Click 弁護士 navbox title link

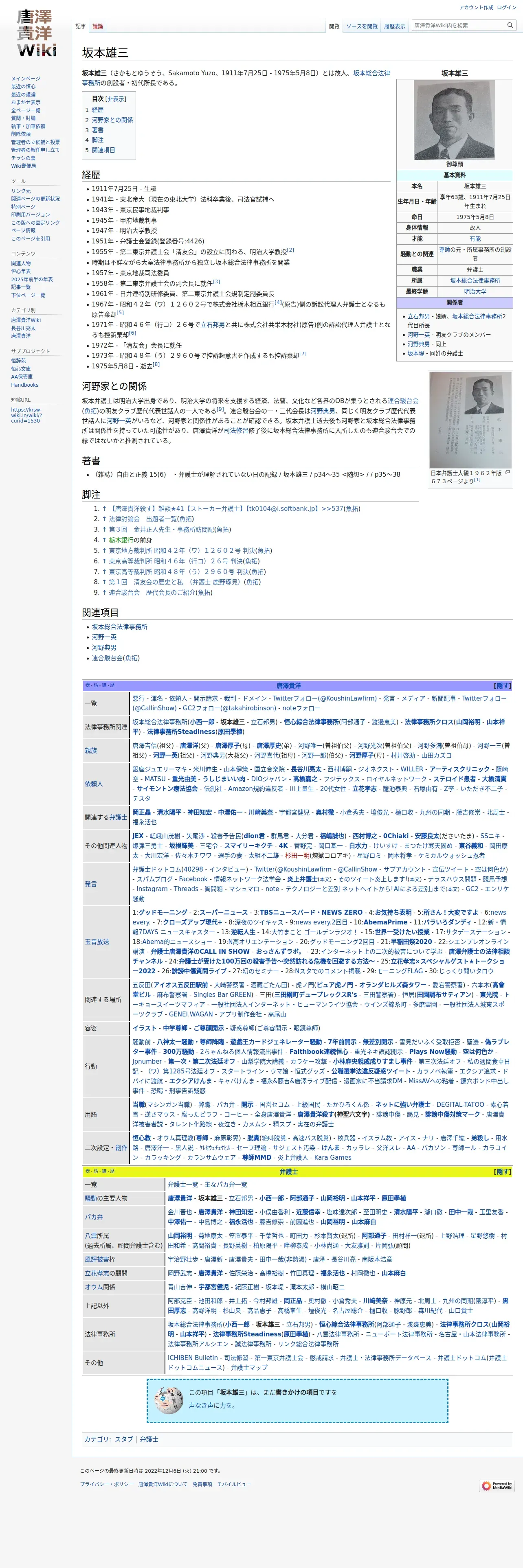click(x=289, y=1171)
